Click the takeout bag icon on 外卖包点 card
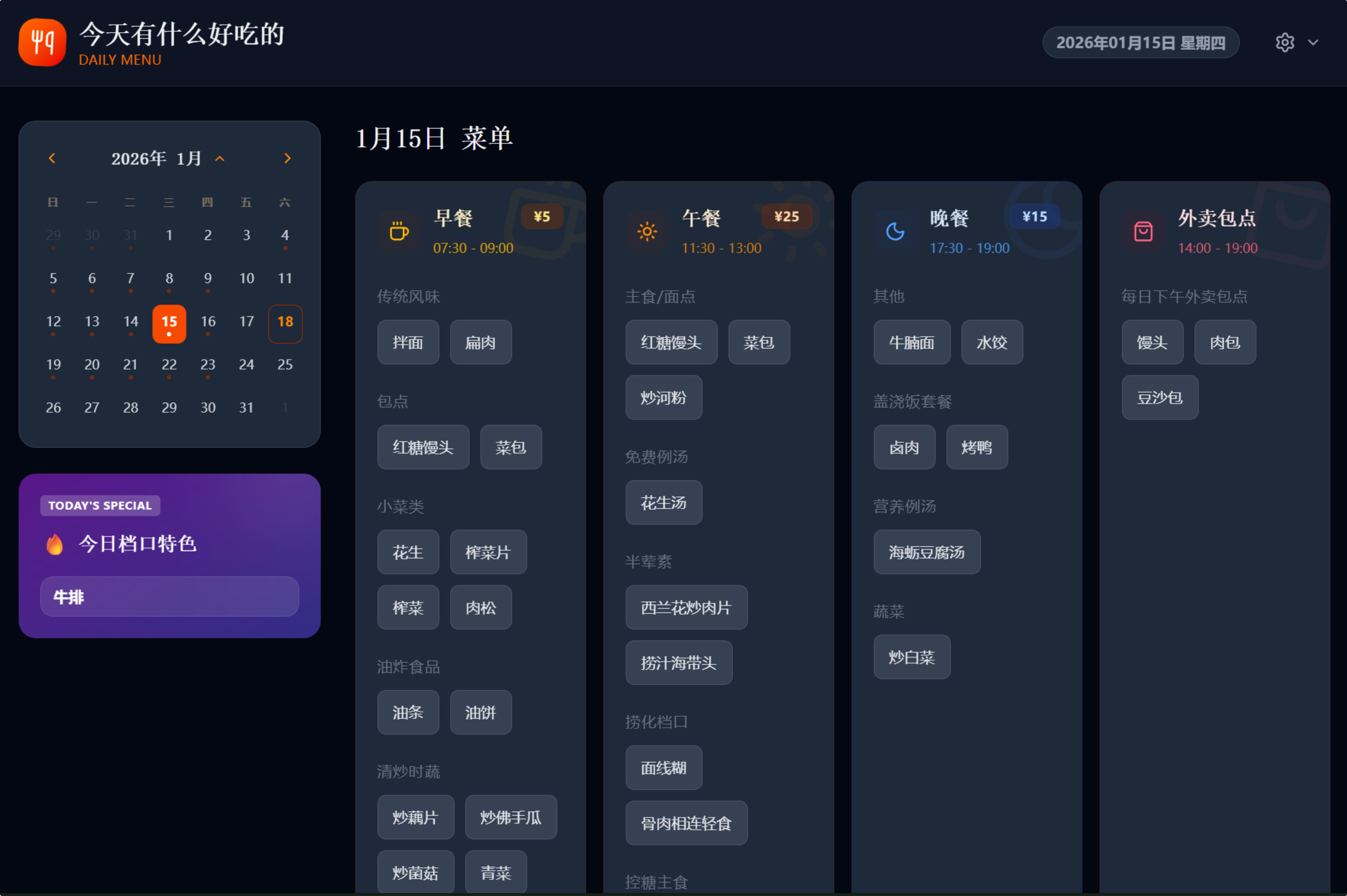This screenshot has height=896, width=1347. (1143, 231)
